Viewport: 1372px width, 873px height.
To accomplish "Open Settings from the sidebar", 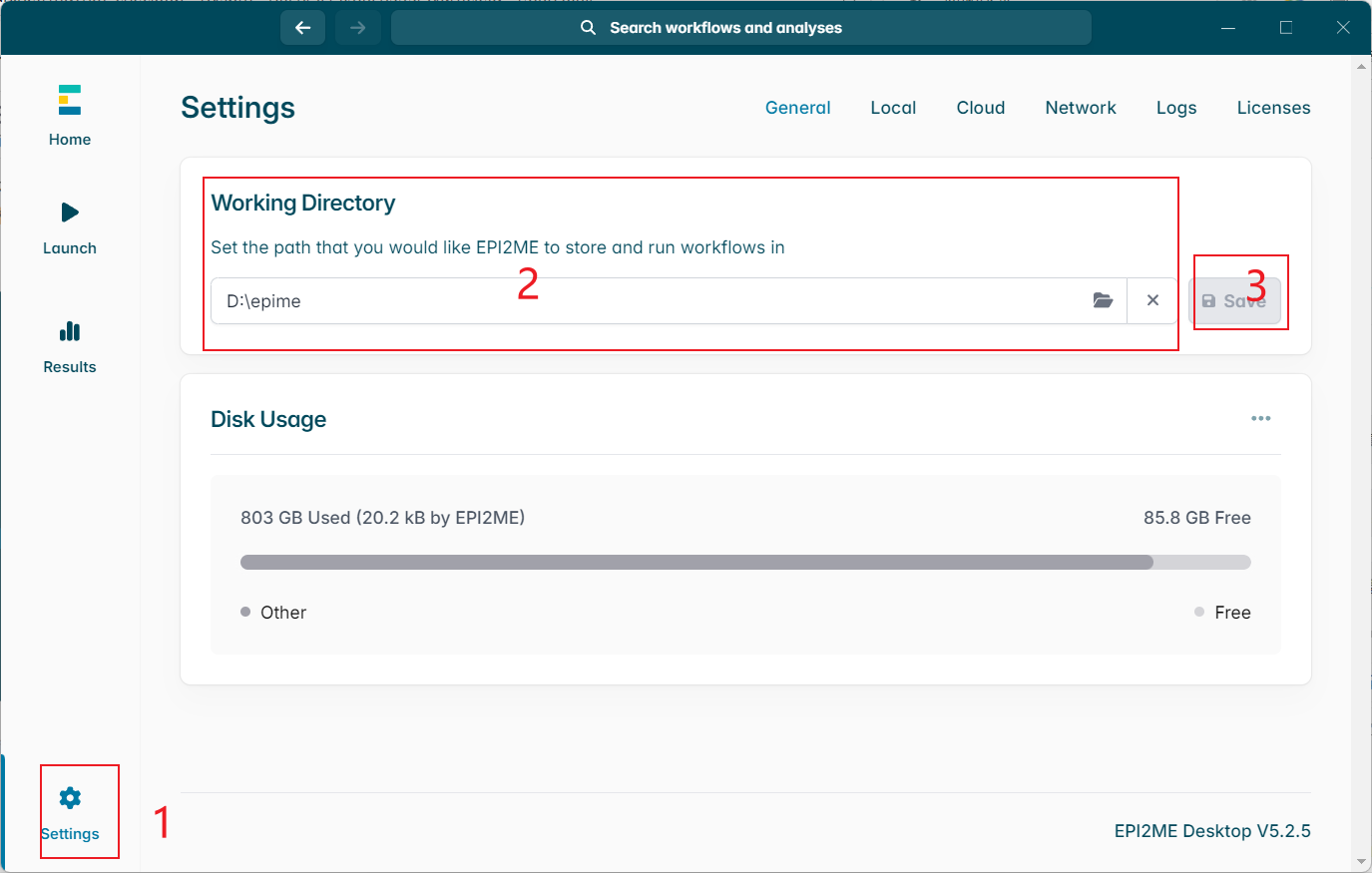I will point(70,814).
